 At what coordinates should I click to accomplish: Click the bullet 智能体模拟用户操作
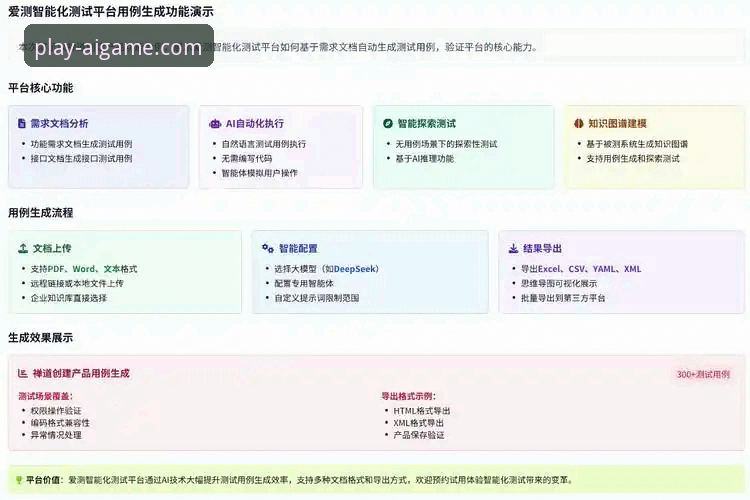pyautogui.click(x=259, y=173)
